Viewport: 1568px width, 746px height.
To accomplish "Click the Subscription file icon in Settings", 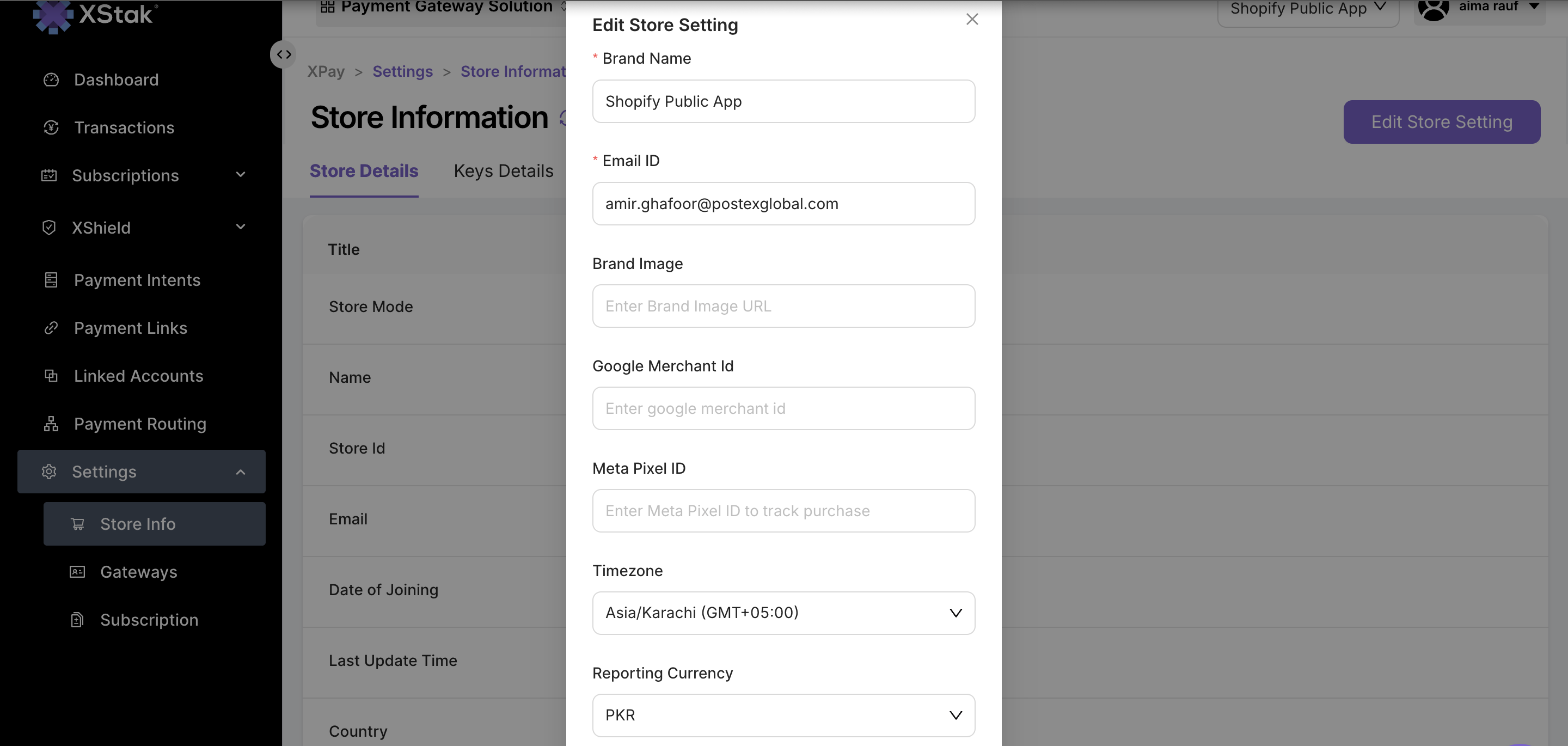I will (x=77, y=620).
